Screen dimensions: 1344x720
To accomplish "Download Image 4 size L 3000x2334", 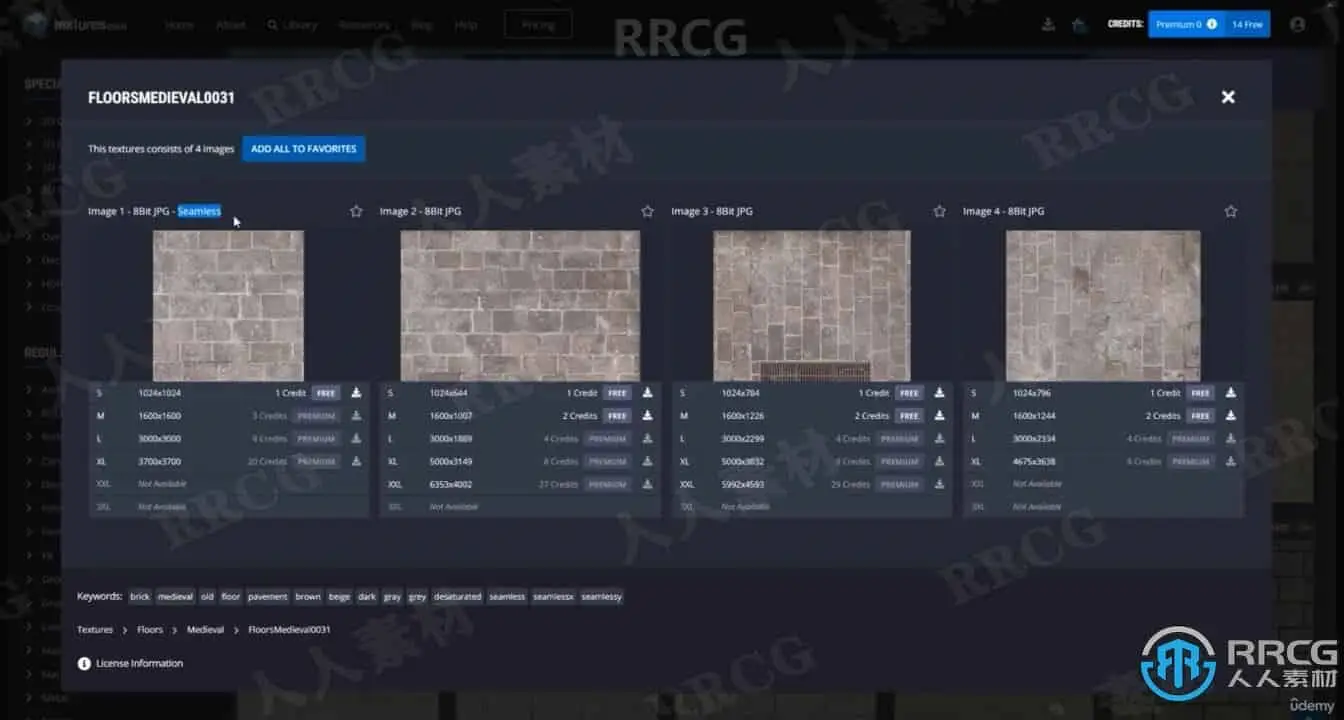I will [x=1231, y=439].
